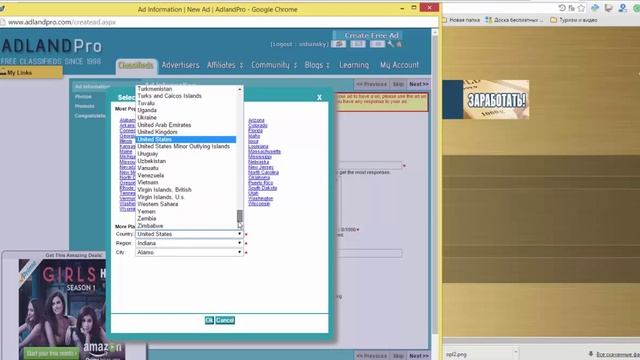Expand the Affiliates menu
This screenshot has width=640, height=360.
224,65
